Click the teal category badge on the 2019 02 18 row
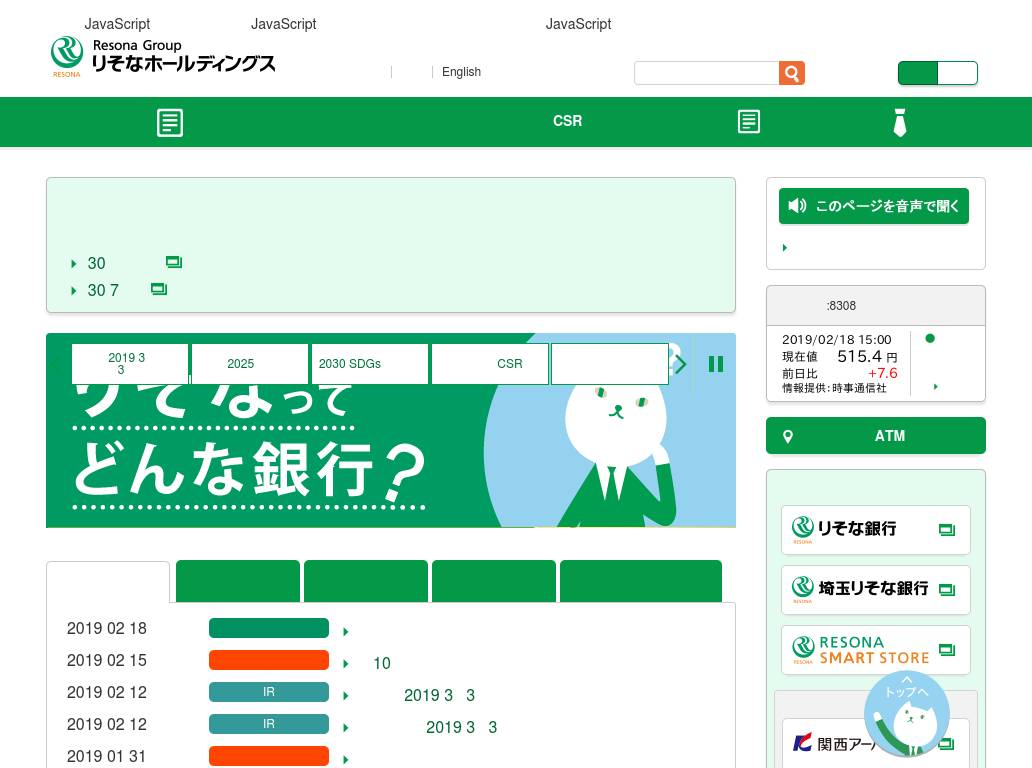Image resolution: width=1032 pixels, height=768 pixels. tap(269, 628)
